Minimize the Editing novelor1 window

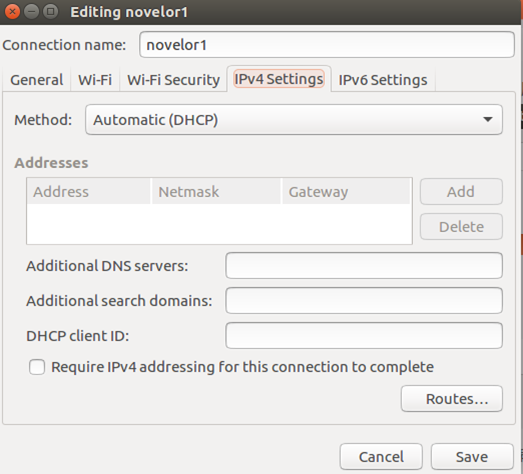coord(32,12)
